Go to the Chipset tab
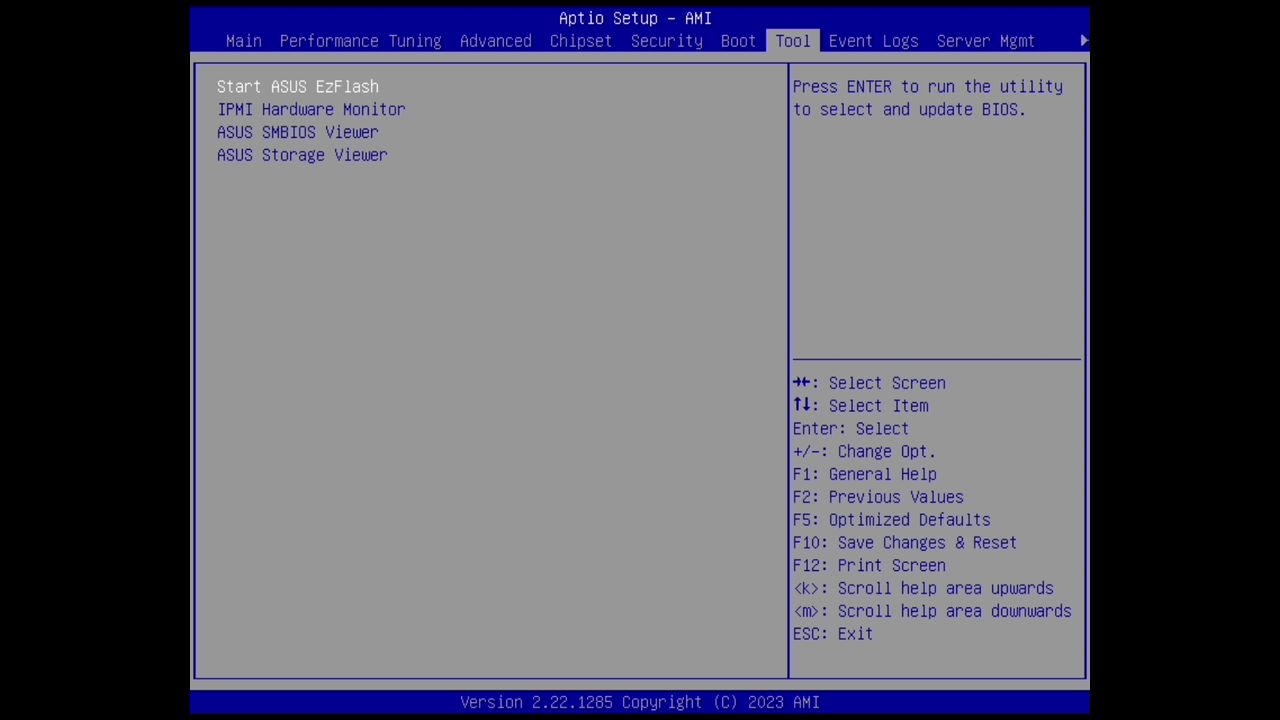This screenshot has width=1280, height=720. point(580,41)
